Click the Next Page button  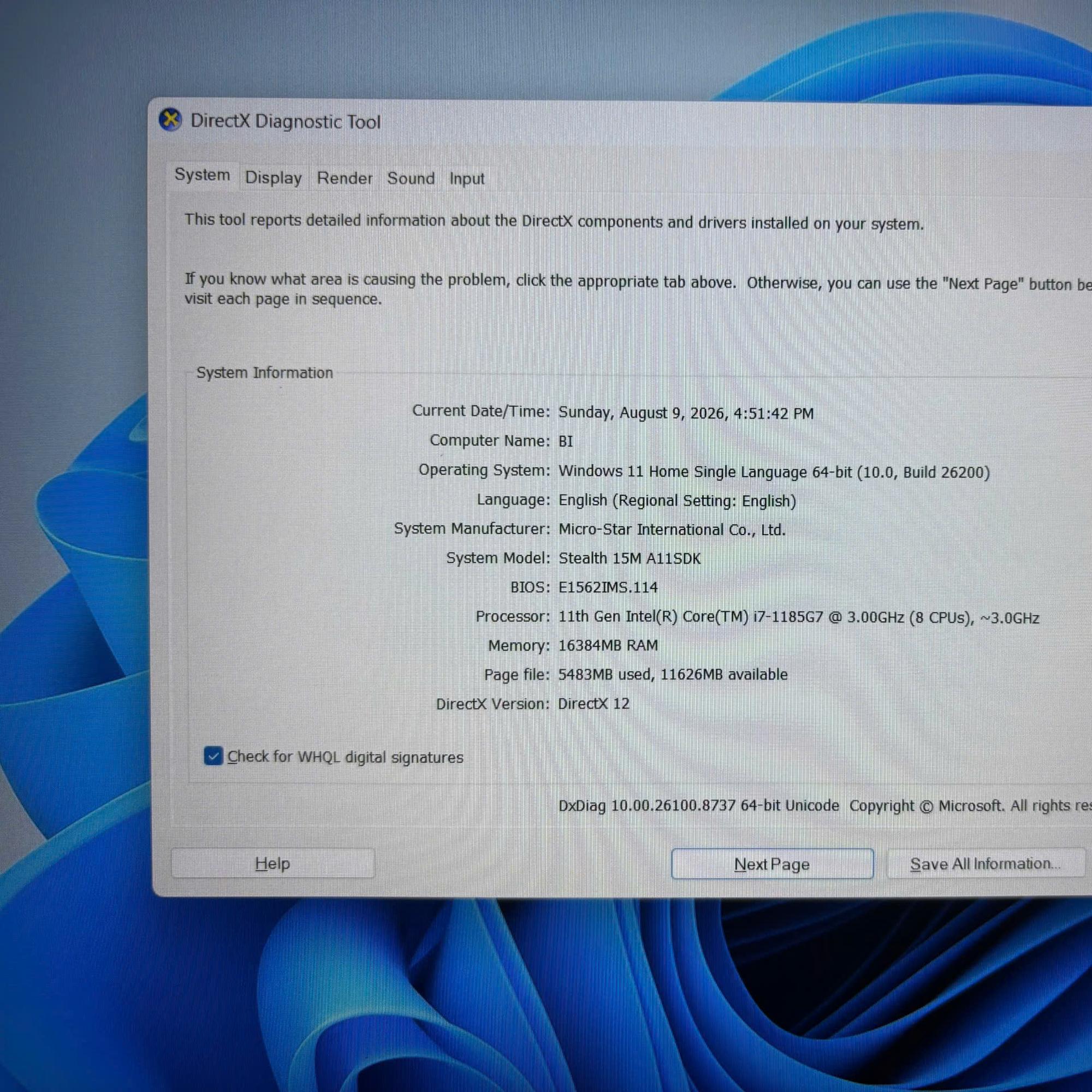tap(772, 864)
